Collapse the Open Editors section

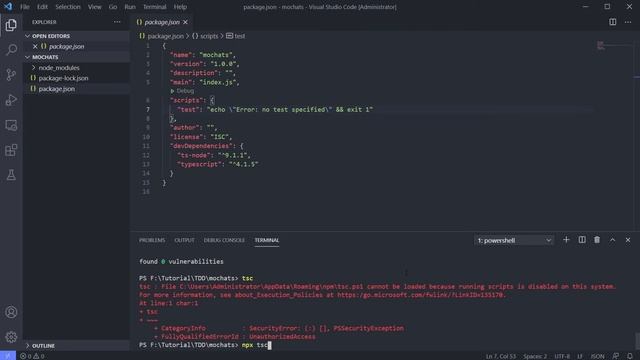(x=77, y=36)
